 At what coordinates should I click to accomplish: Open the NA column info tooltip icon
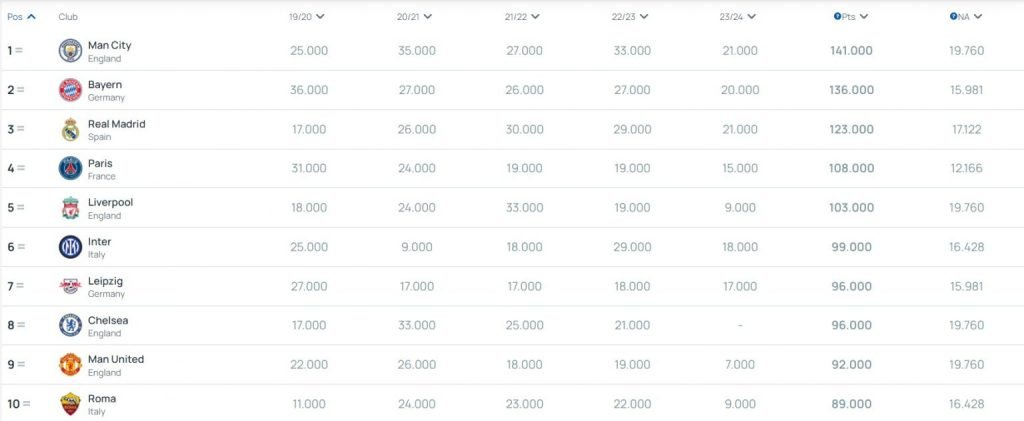(x=953, y=17)
